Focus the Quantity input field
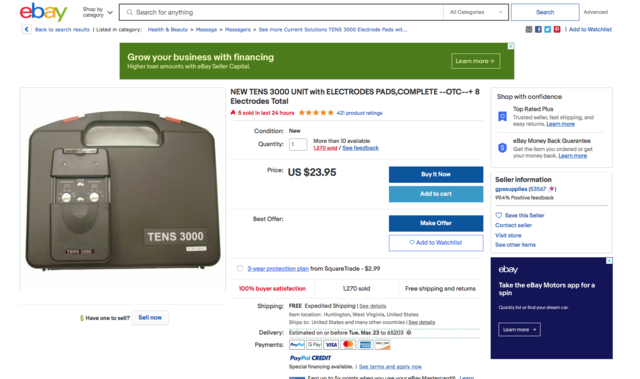640x379 pixels. pos(298,144)
